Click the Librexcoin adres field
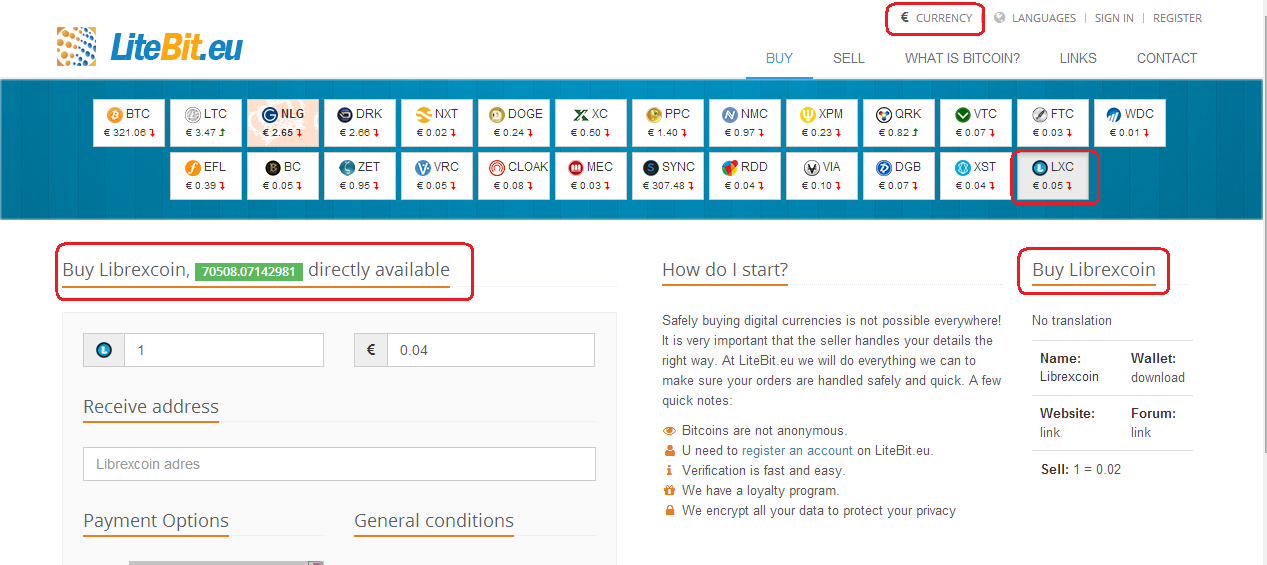 [x=339, y=464]
